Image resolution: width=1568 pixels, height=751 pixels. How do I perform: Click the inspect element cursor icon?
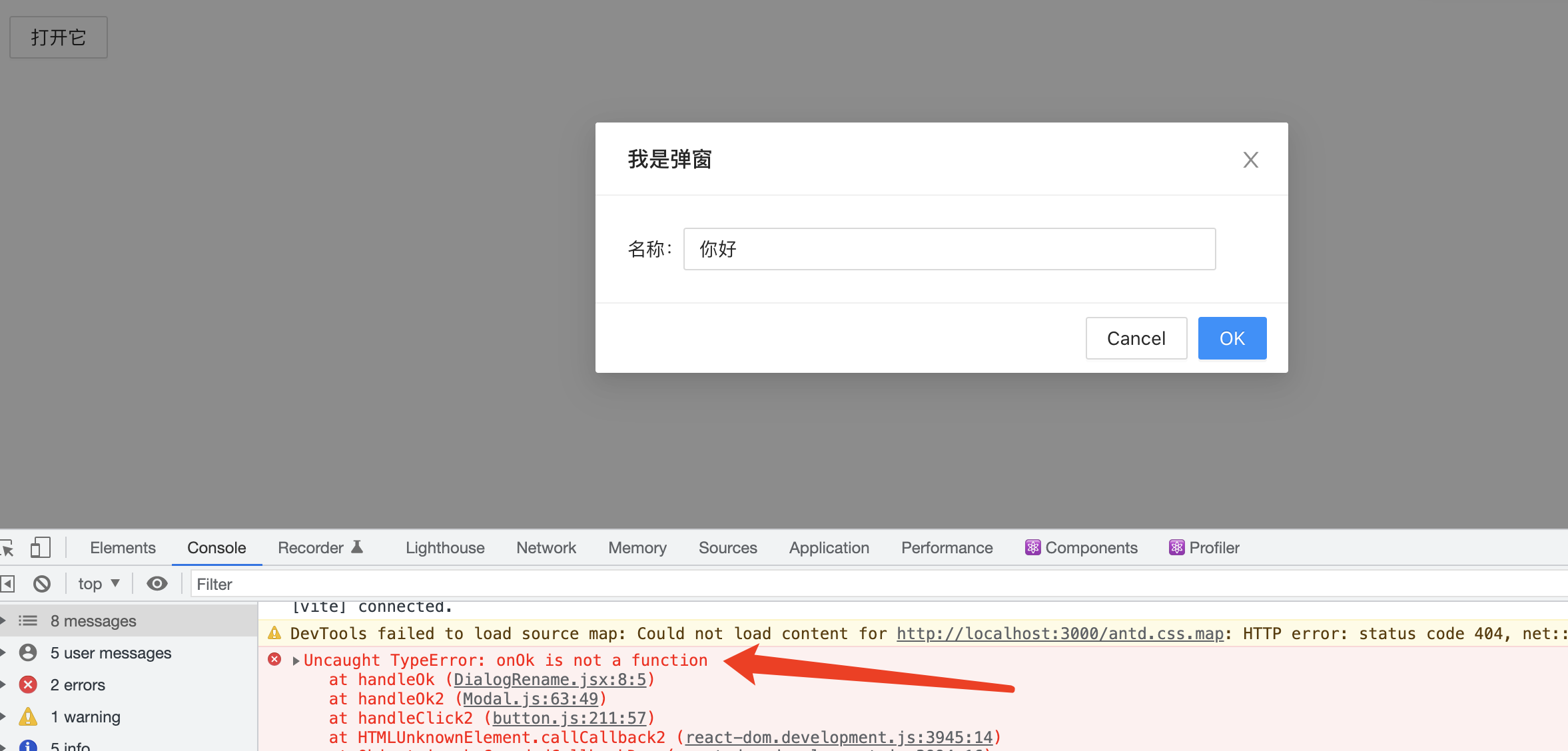[8, 548]
